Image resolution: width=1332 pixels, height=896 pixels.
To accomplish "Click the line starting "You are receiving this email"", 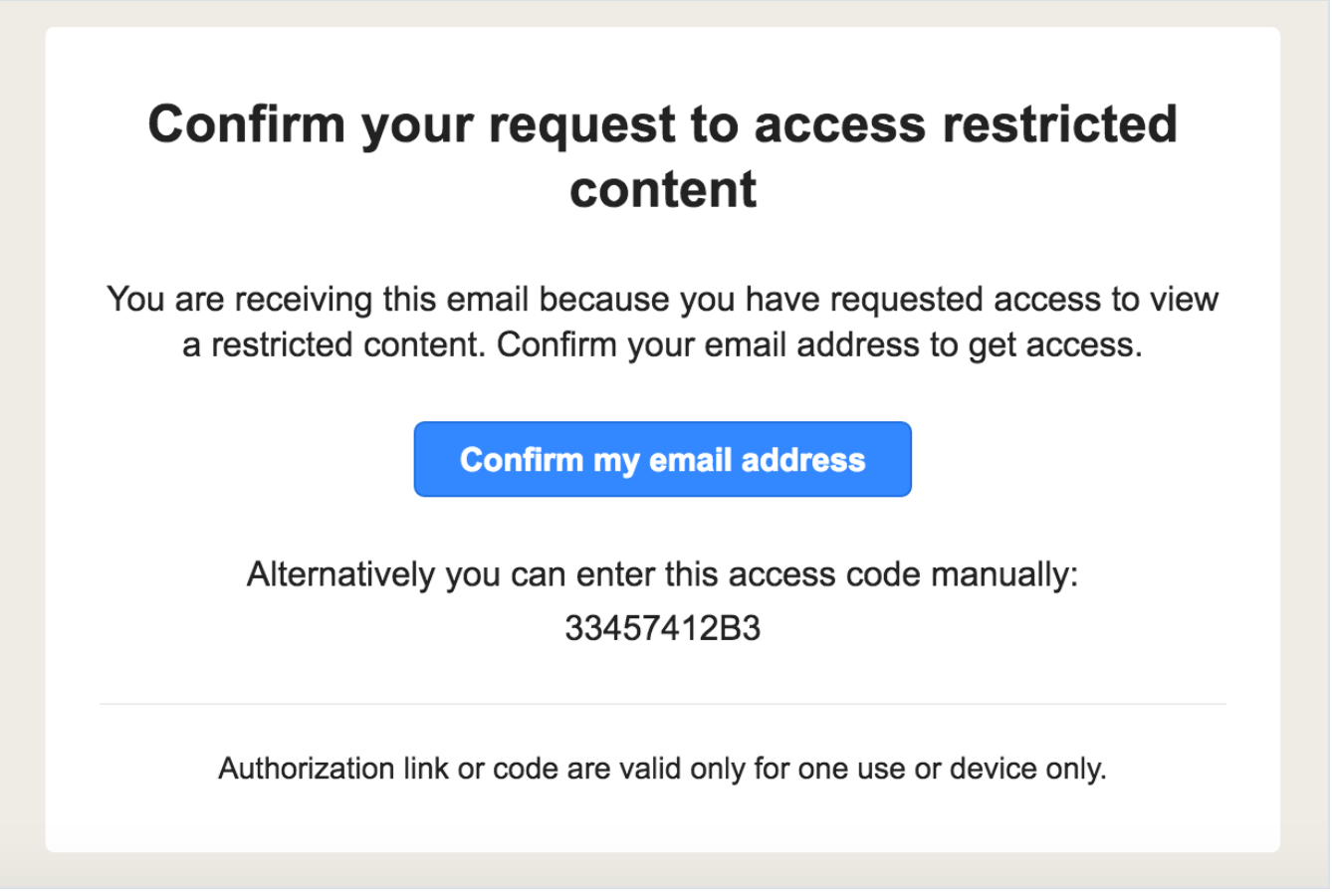I will (x=663, y=299).
